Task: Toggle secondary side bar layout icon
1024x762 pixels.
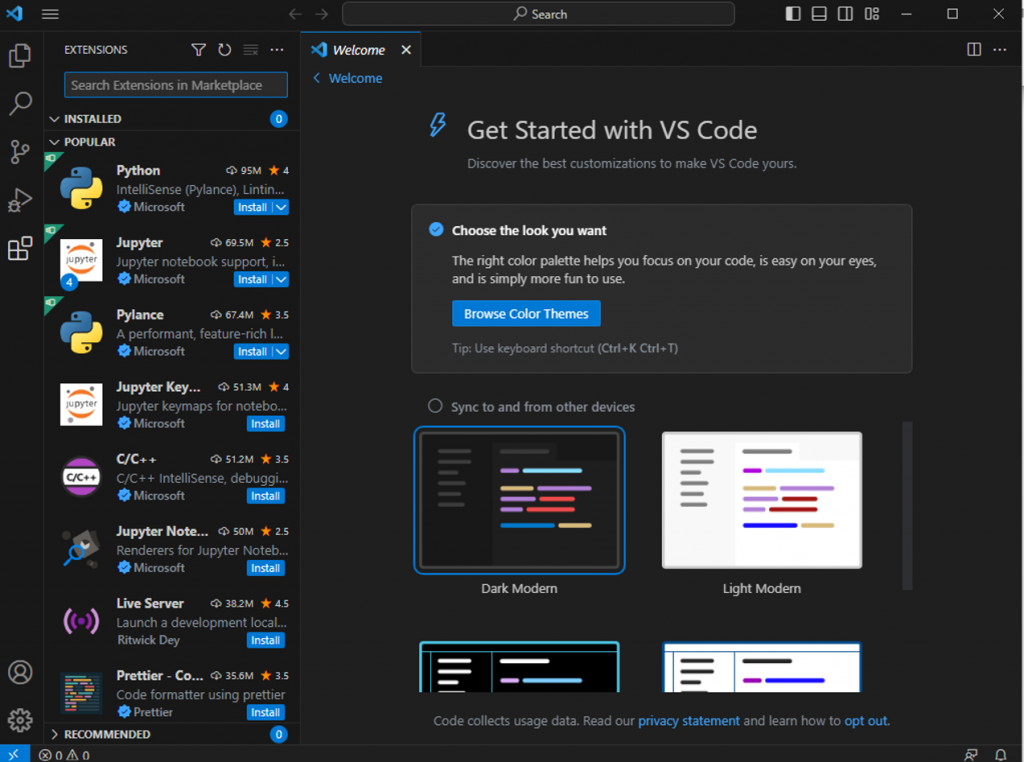Action: tap(845, 14)
